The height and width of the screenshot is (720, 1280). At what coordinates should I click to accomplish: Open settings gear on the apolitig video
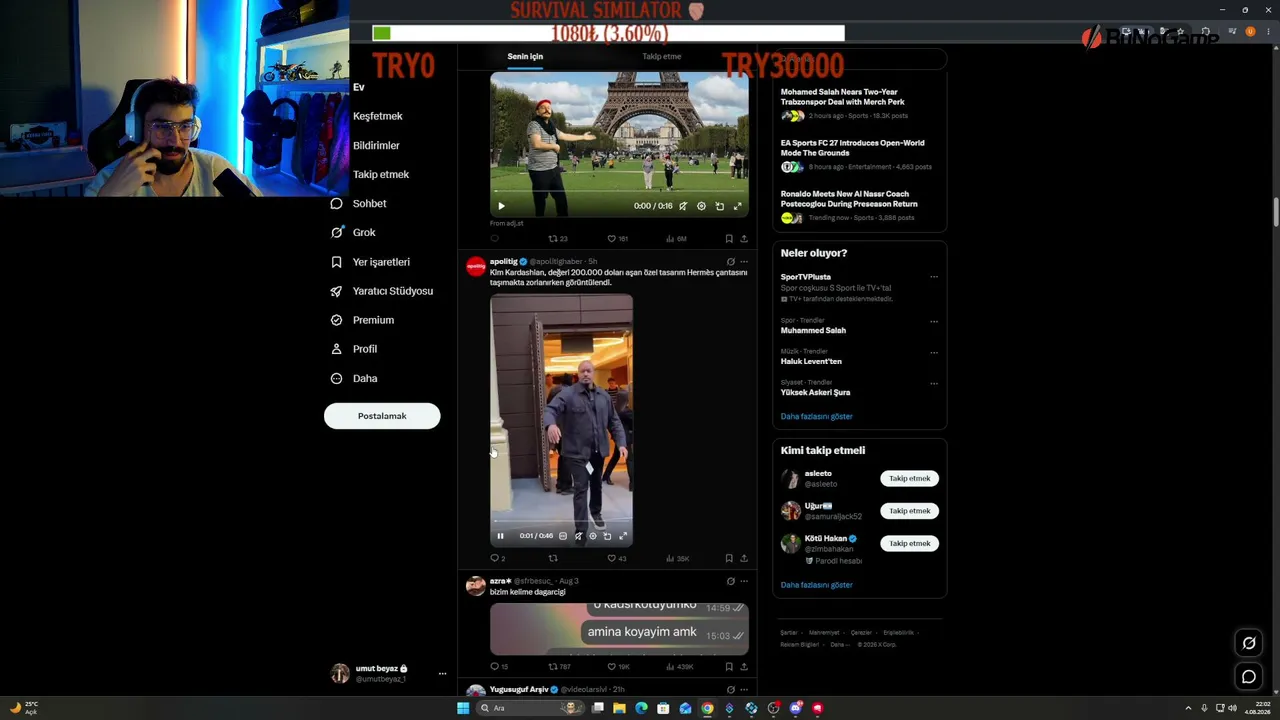pos(593,536)
